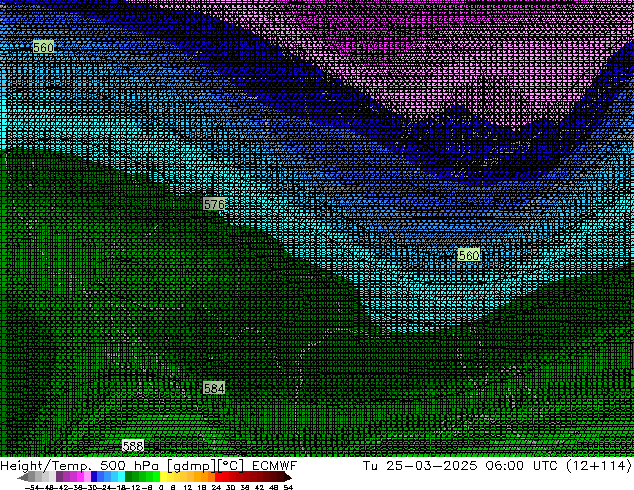The height and width of the screenshot is (490, 634).
Task: Click the legend value 54
Action: pyautogui.click(x=288, y=487)
